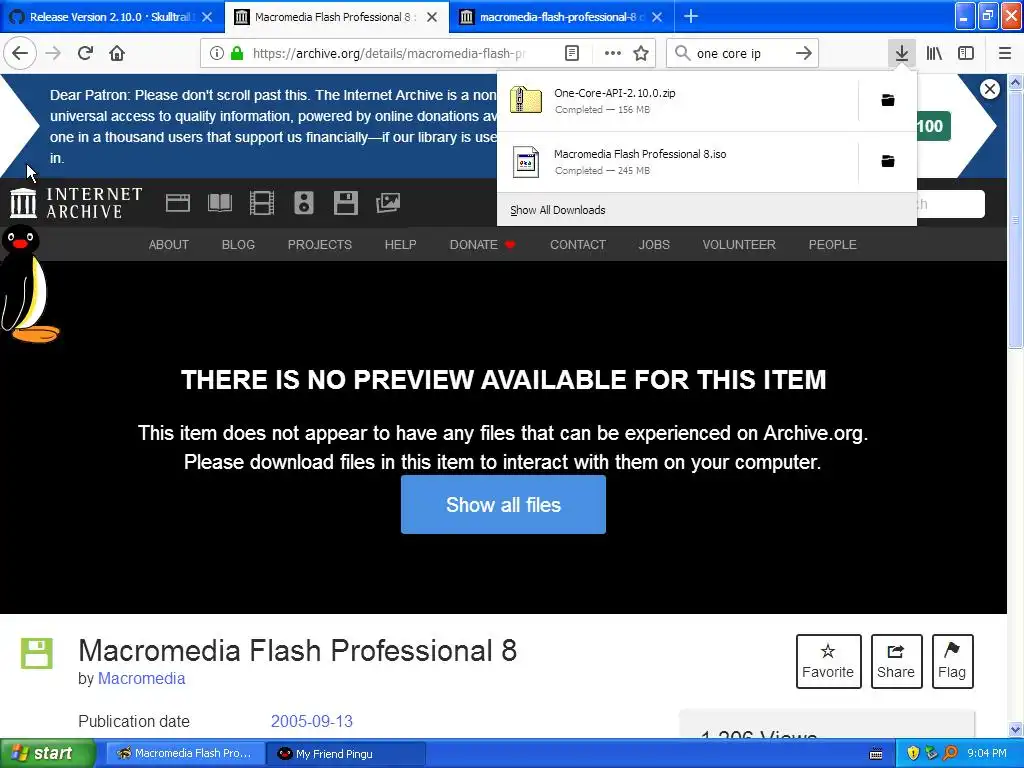
Task: Open the Macromedia Flash Professional 8.iso download entry
Action: [x=677, y=161]
